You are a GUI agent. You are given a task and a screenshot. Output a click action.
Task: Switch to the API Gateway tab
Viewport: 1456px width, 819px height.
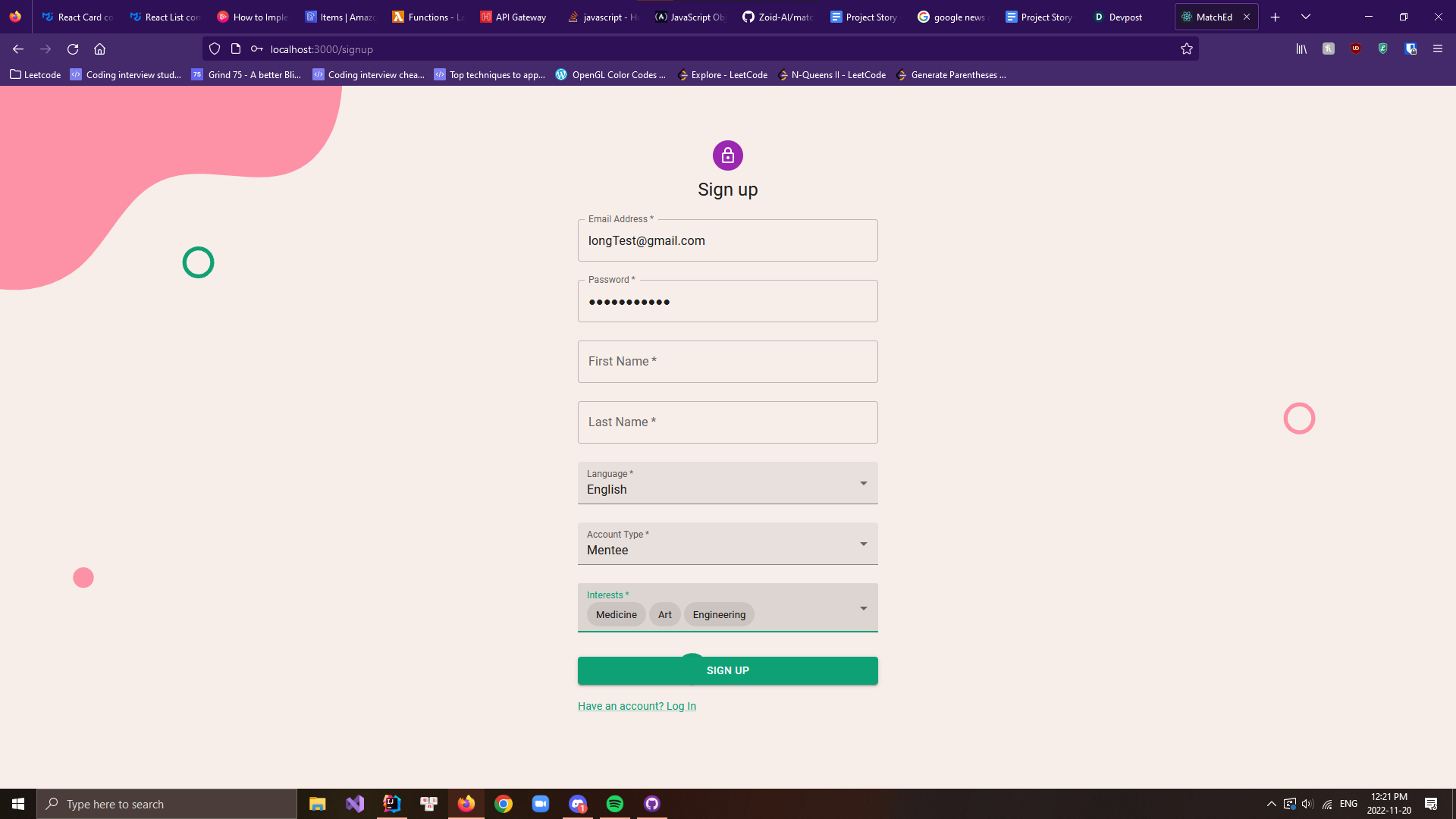coord(513,17)
